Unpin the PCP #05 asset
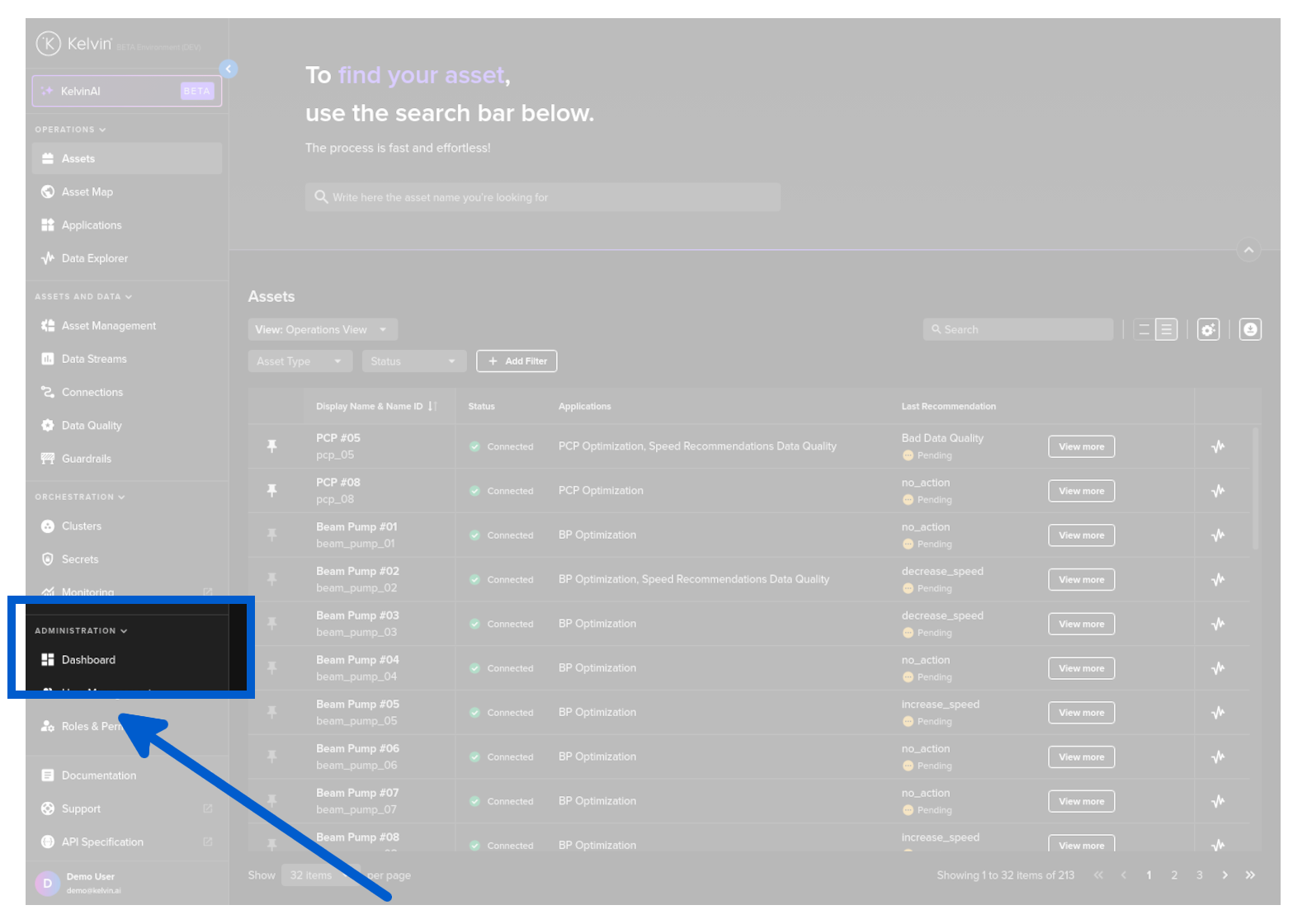1307x924 pixels. point(271,446)
